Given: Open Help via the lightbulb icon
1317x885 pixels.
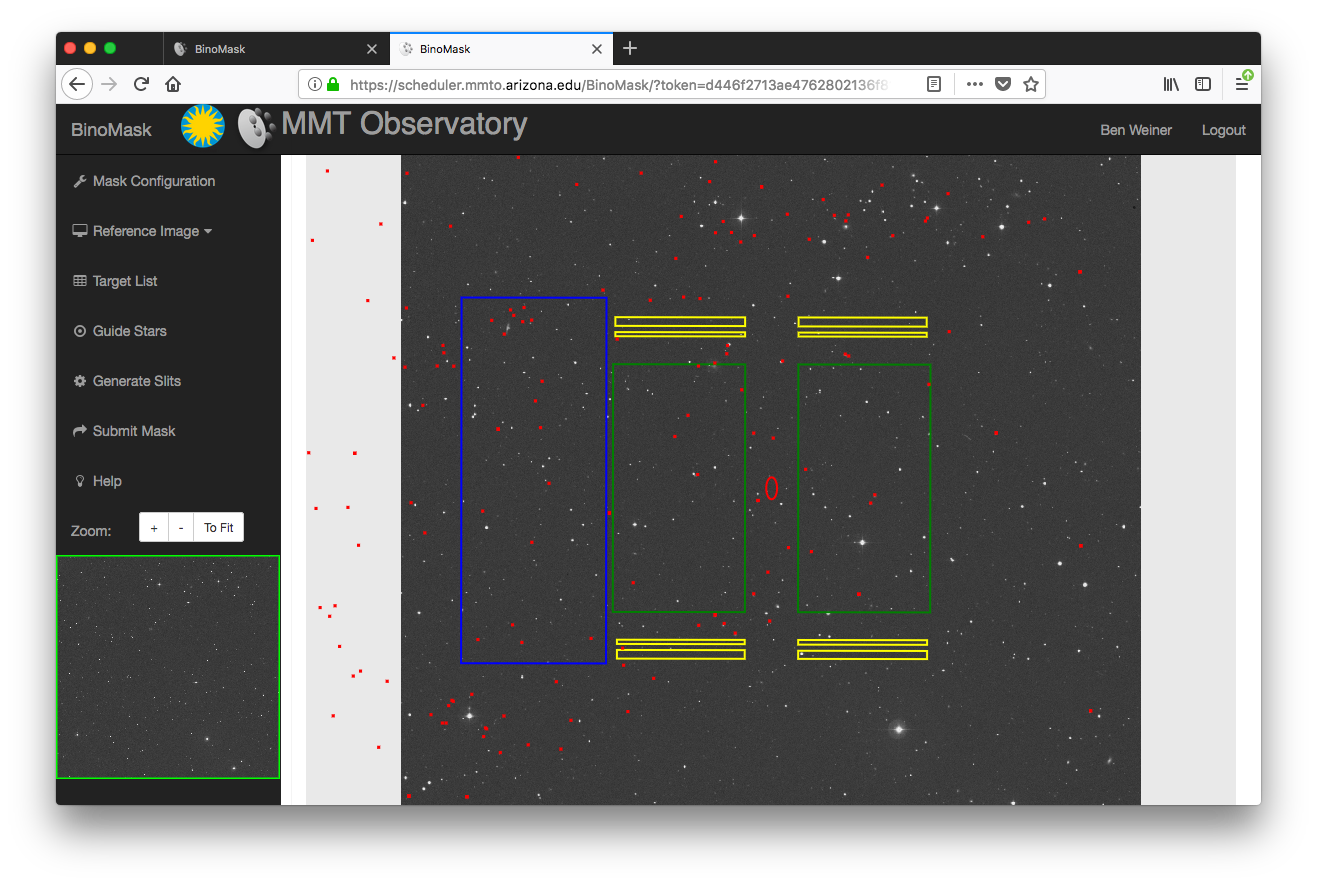Looking at the screenshot, I should click(80, 481).
